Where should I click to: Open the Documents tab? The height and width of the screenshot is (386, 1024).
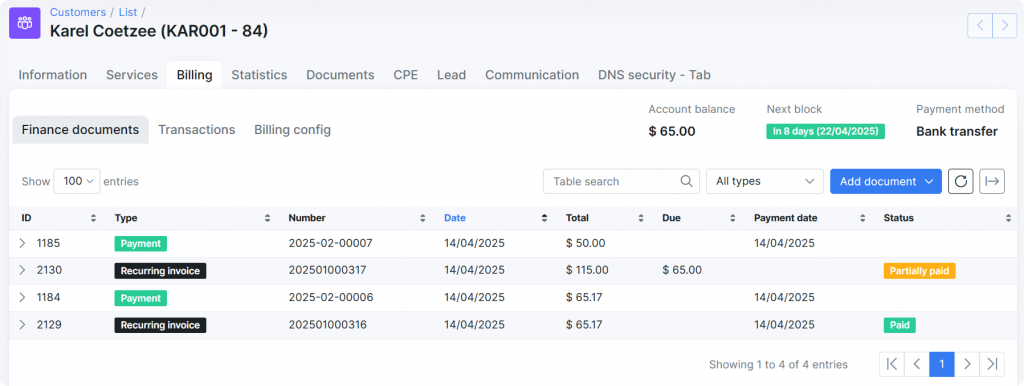[x=340, y=75]
